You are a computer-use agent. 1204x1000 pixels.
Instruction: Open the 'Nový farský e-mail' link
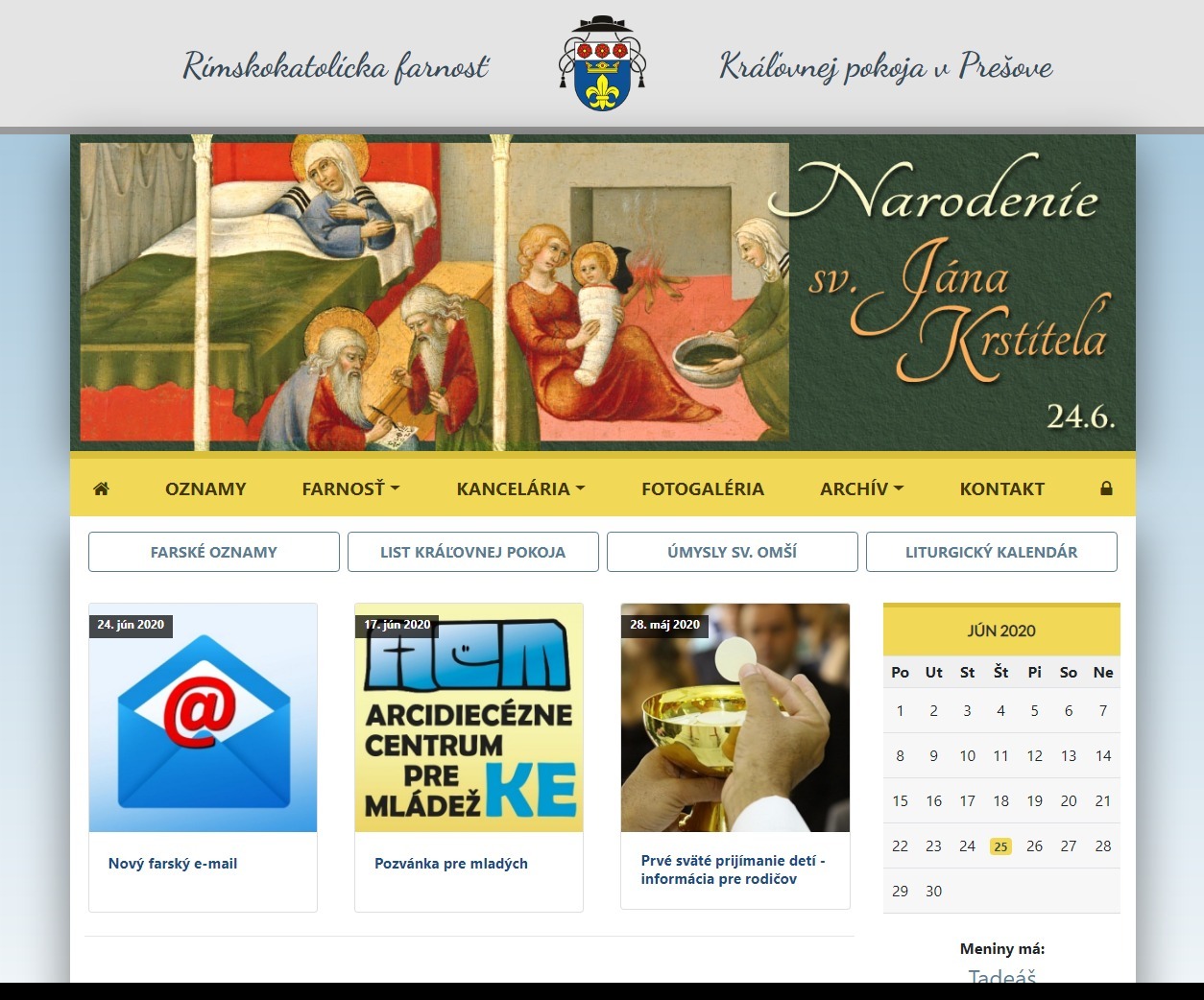[x=173, y=863]
